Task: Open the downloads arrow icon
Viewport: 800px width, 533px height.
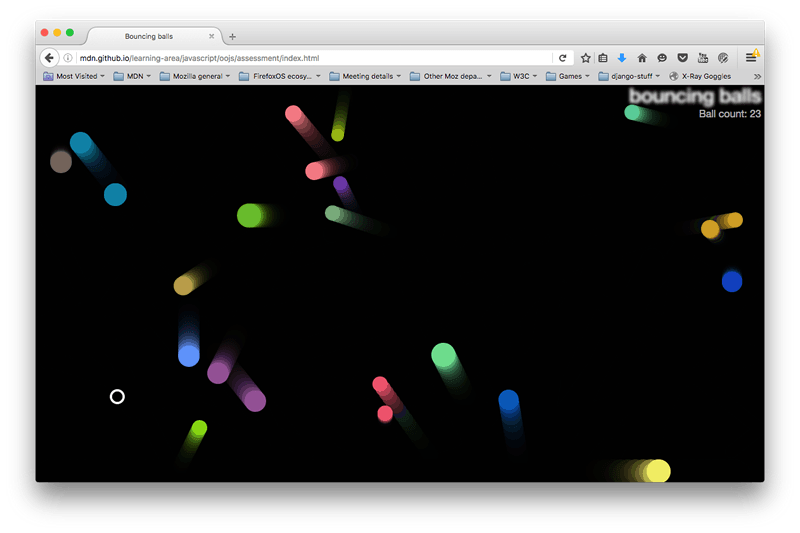Action: (x=621, y=58)
